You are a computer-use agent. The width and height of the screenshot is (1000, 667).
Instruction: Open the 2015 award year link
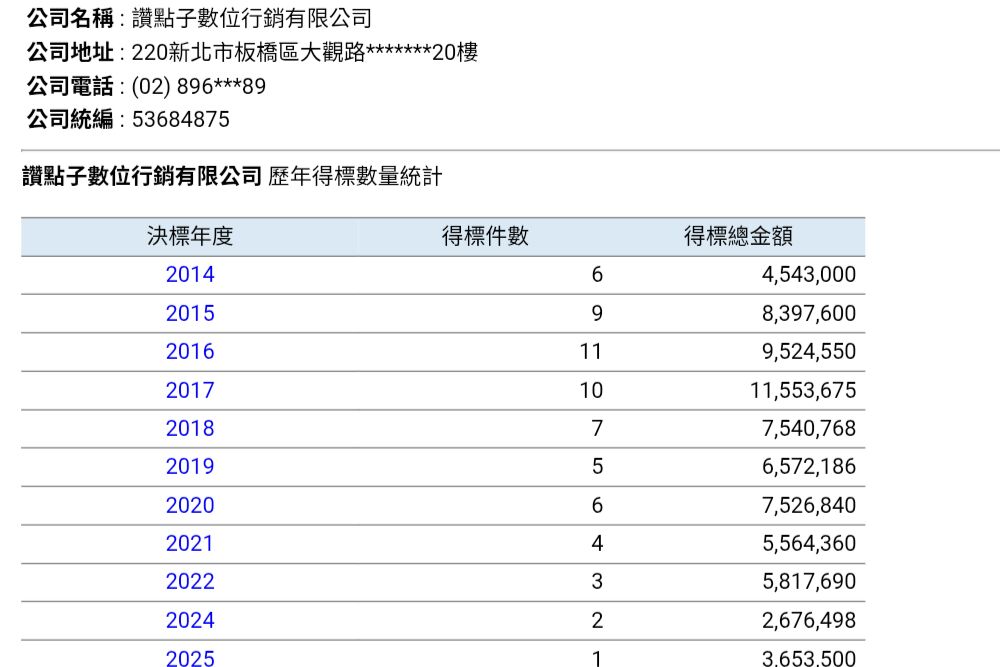190,314
